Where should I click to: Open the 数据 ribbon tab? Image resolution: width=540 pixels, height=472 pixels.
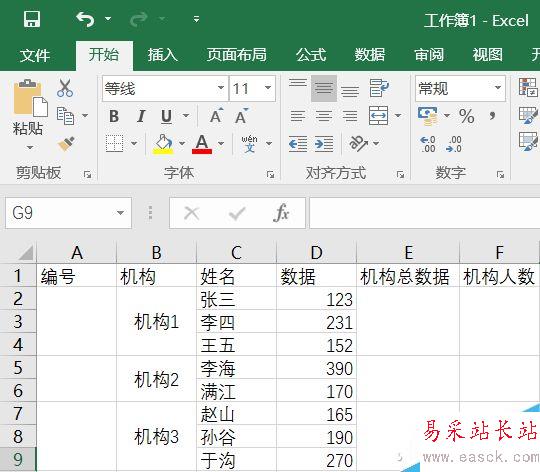coord(370,55)
